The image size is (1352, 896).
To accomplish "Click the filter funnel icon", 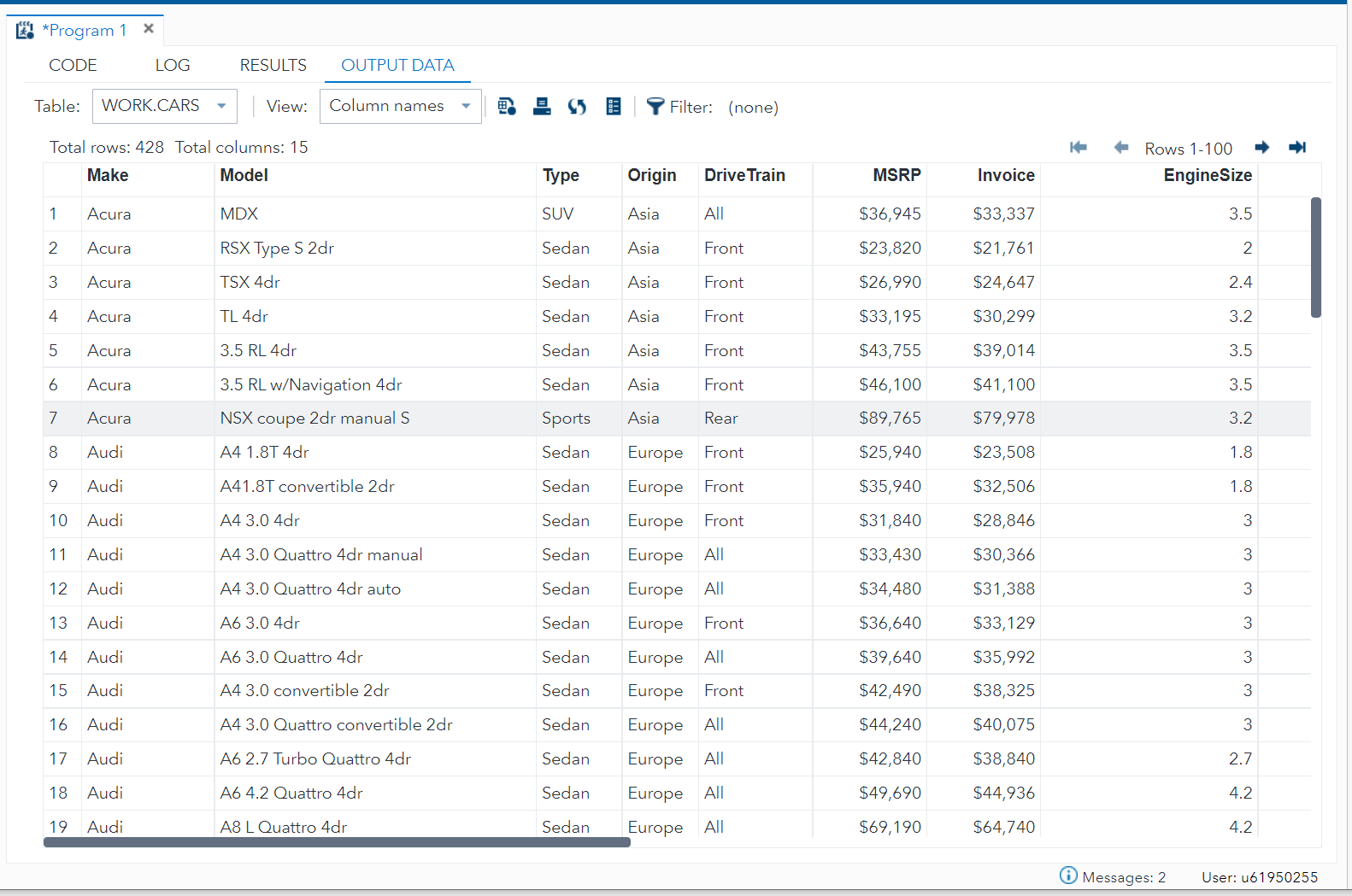I will [655, 107].
